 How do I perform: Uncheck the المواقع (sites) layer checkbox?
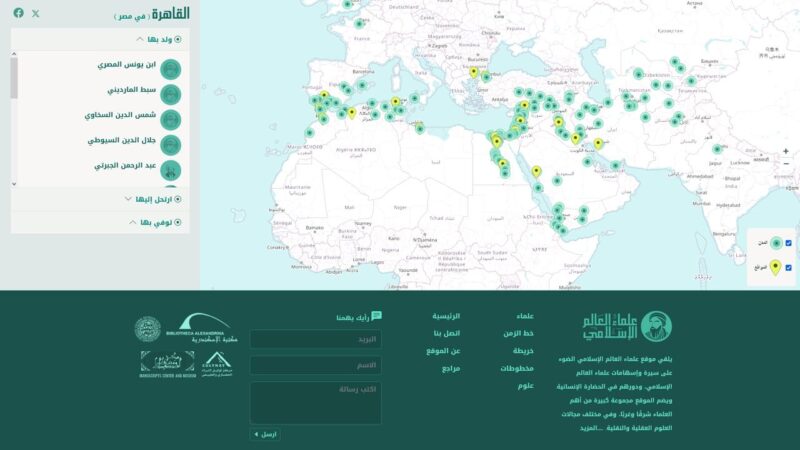(x=788, y=267)
